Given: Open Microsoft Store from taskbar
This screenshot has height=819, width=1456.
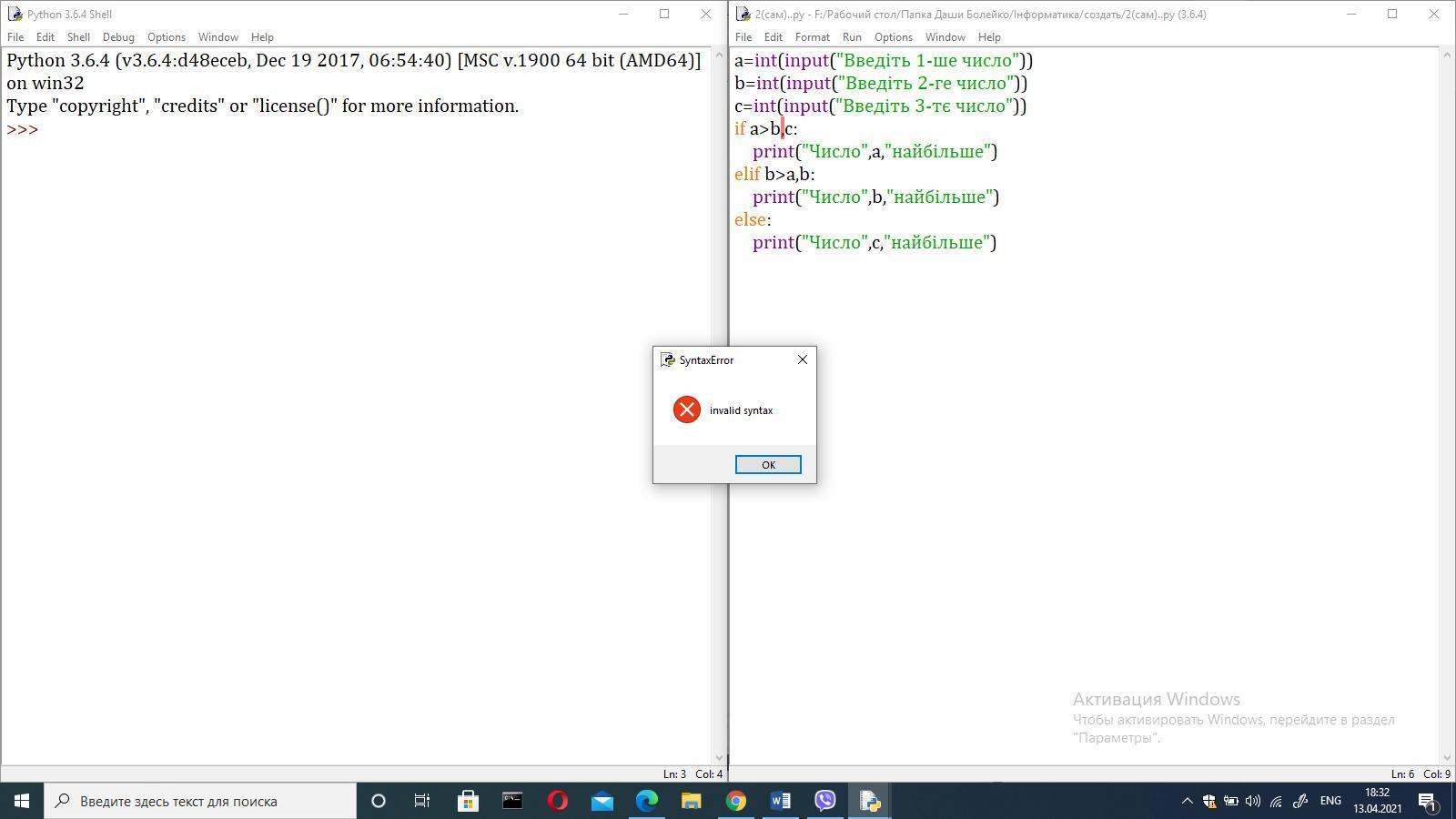Looking at the screenshot, I should 468,801.
